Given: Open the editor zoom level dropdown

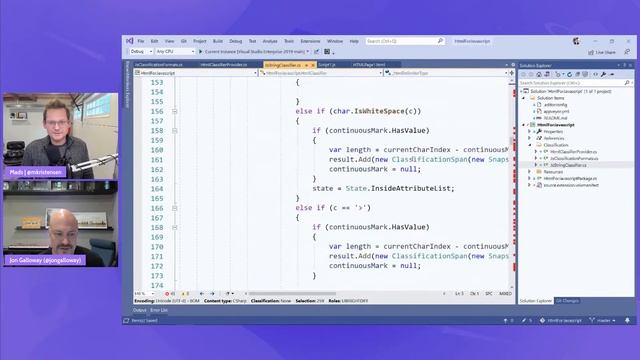Looking at the screenshot, I should (144, 293).
